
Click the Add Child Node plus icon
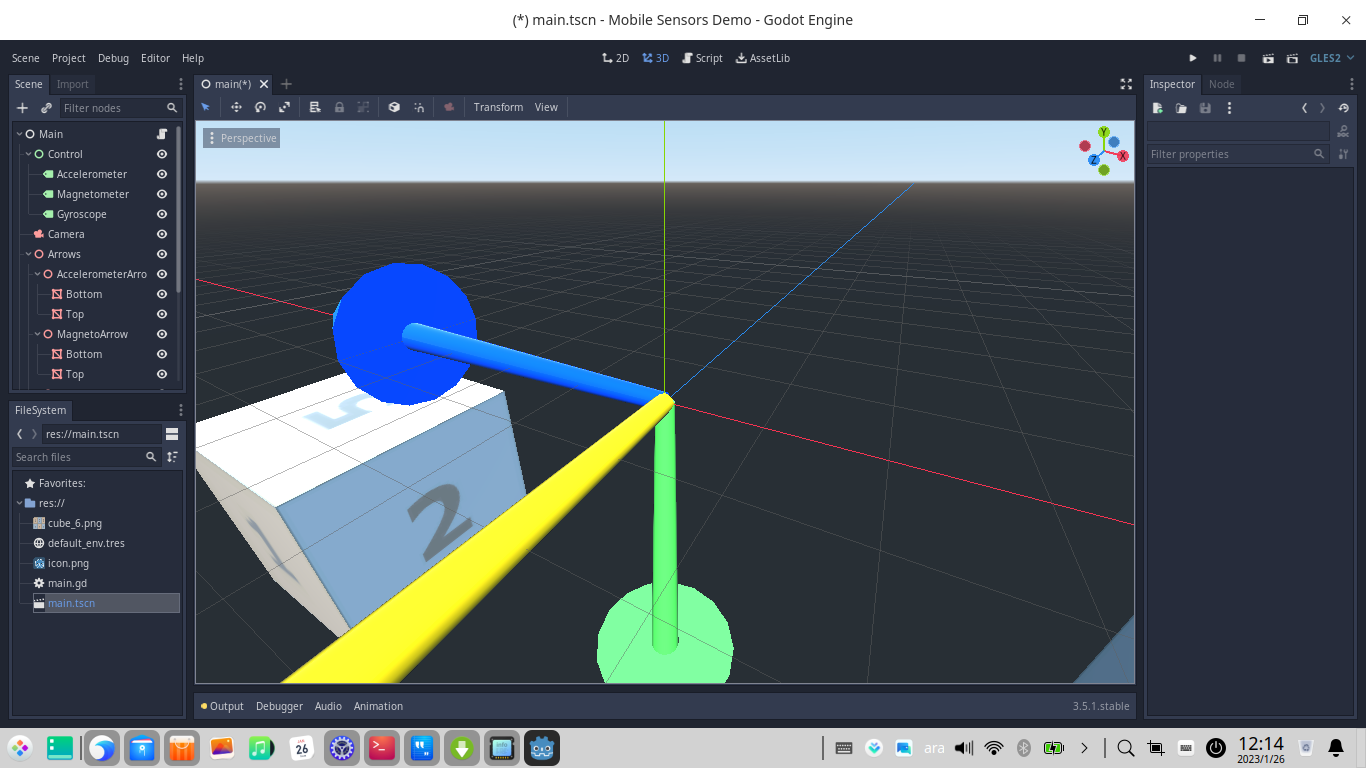point(22,108)
